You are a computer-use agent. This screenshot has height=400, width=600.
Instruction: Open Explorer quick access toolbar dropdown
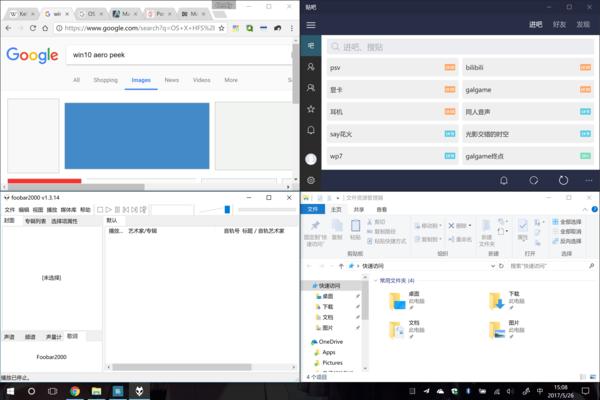click(338, 198)
